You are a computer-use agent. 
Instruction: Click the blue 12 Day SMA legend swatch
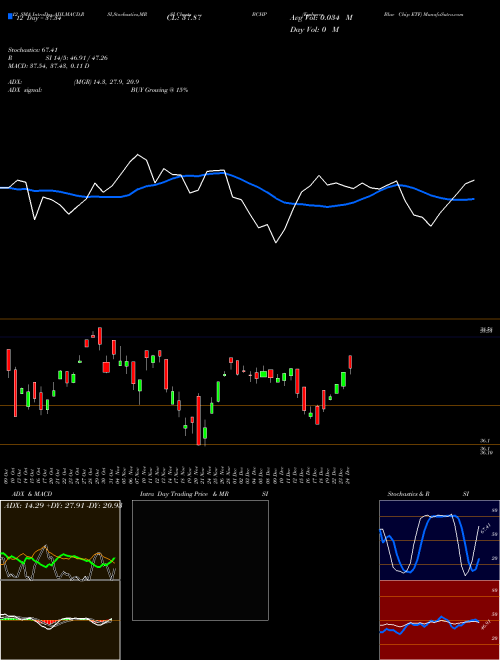tap(11, 17)
